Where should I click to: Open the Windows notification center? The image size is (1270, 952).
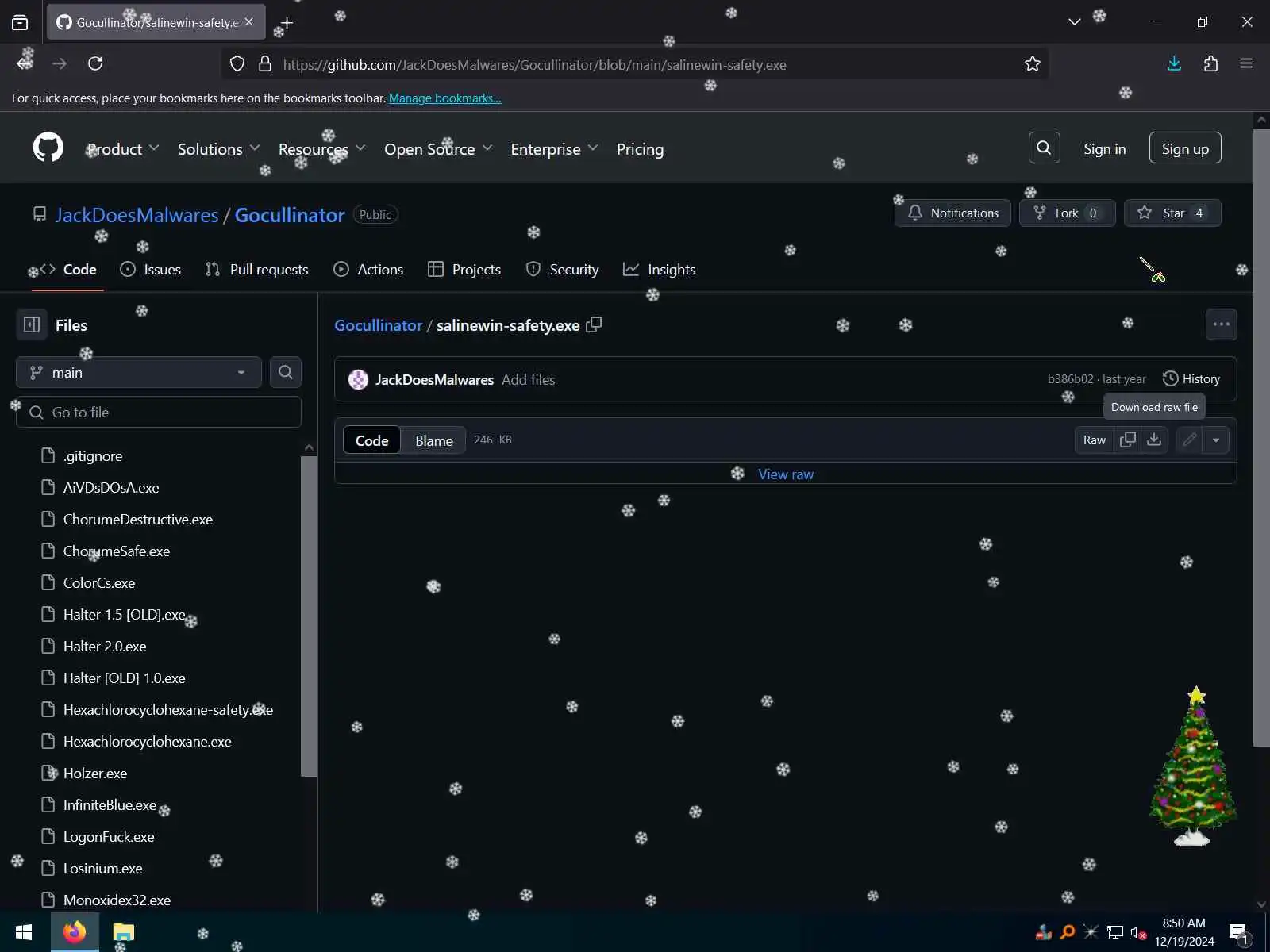click(x=1239, y=933)
